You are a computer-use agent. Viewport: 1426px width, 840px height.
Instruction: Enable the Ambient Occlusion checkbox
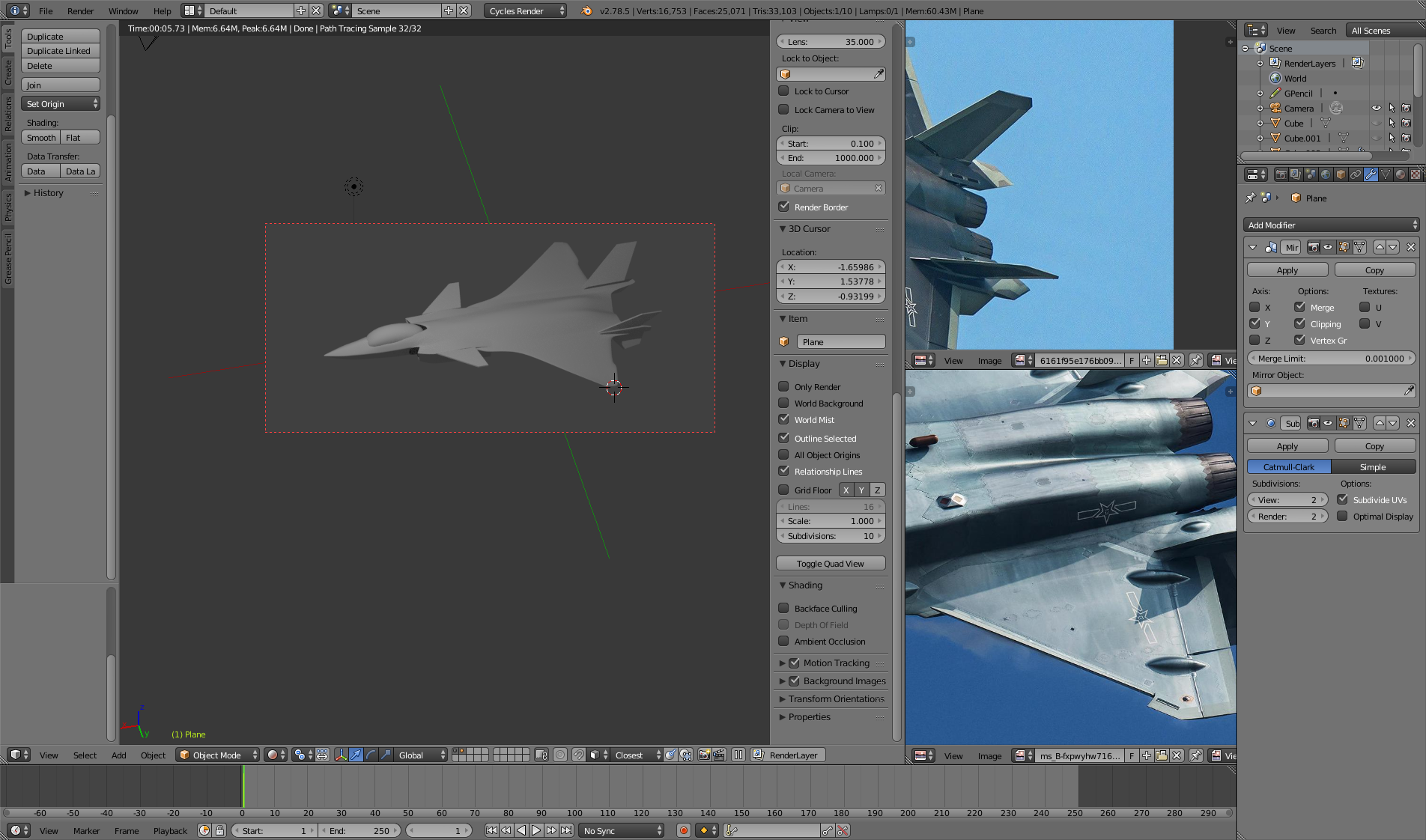[x=783, y=641]
